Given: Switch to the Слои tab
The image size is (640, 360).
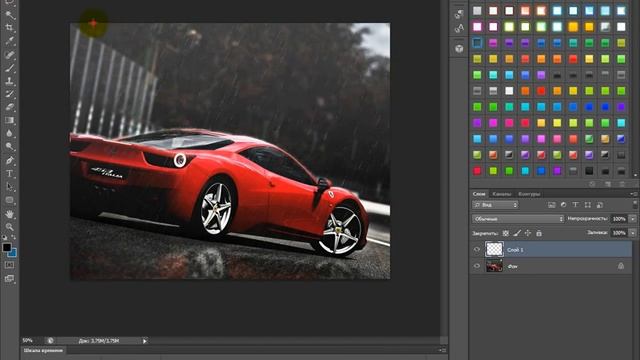Looking at the screenshot, I should tap(479, 194).
